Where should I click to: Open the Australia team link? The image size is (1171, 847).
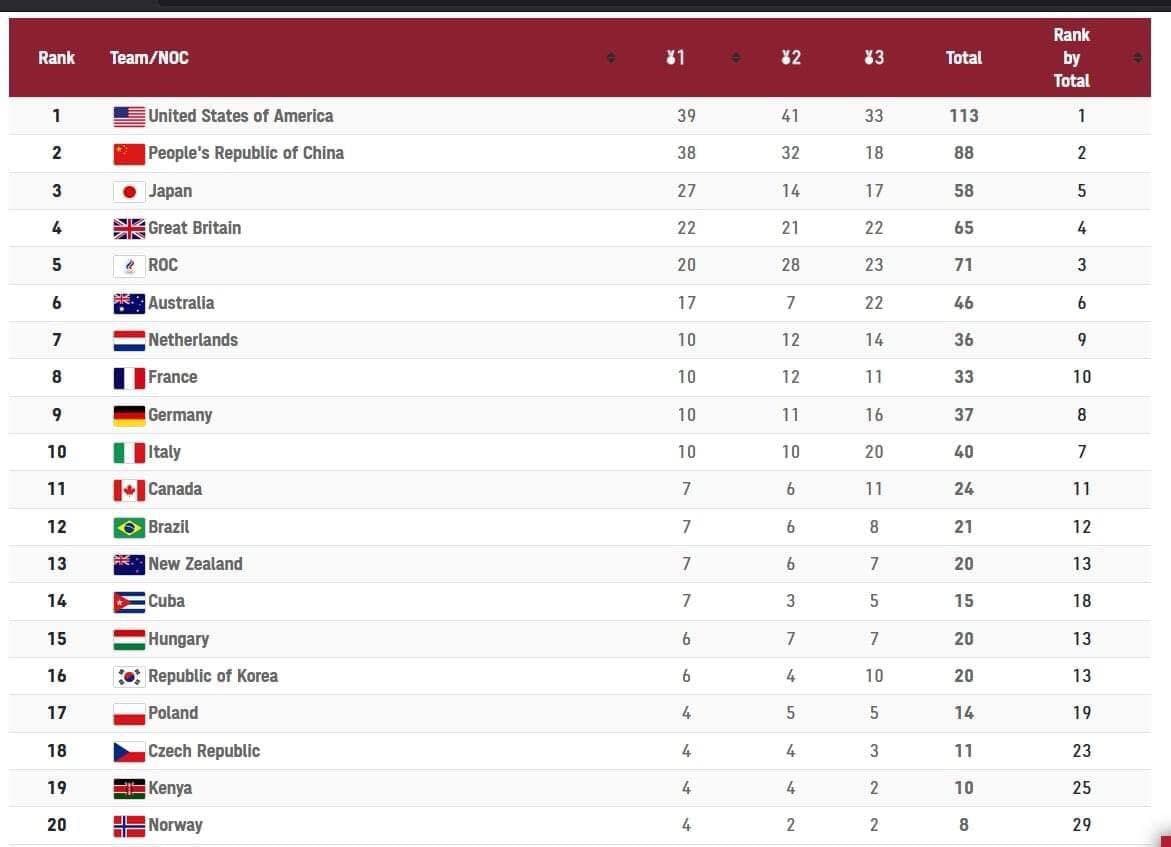pyautogui.click(x=181, y=302)
